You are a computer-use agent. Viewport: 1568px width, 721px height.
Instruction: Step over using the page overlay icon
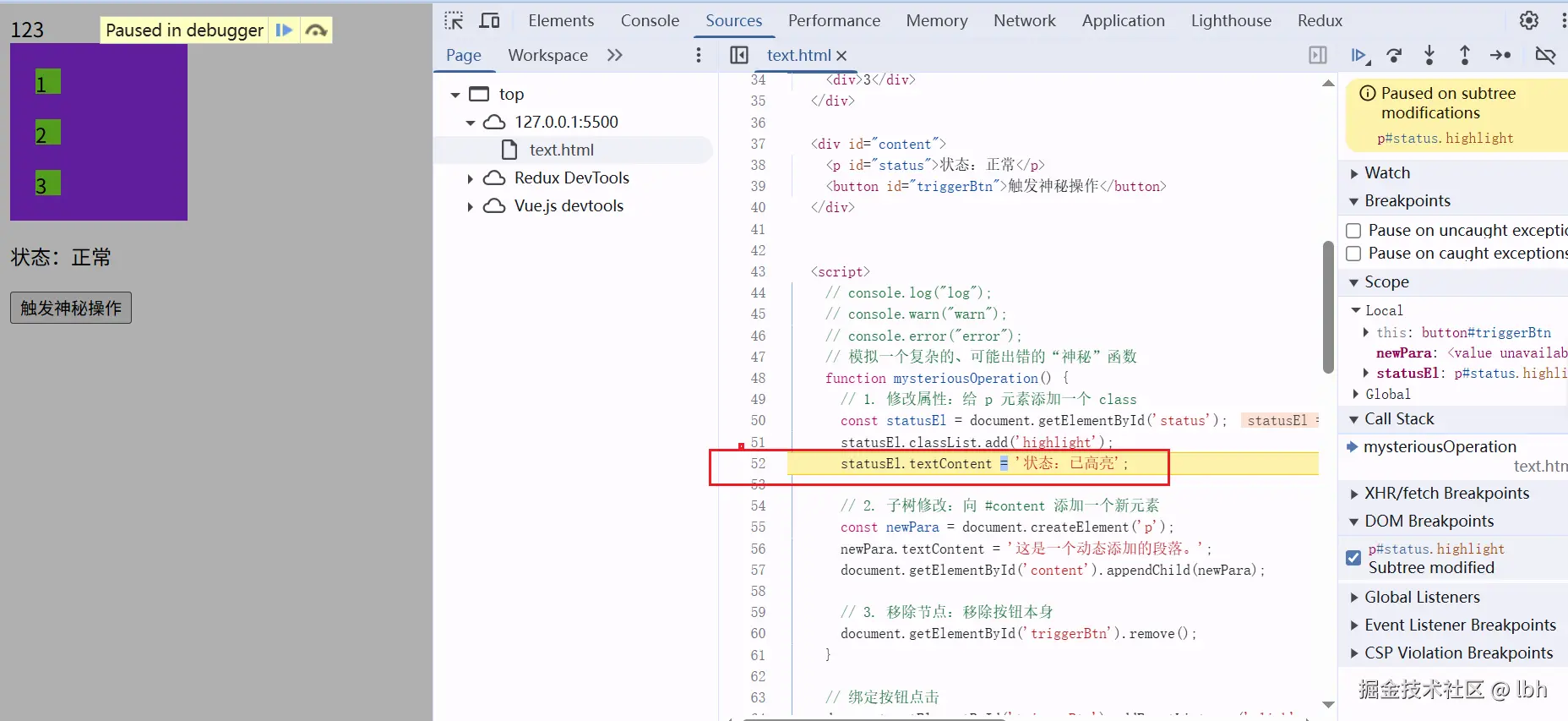click(x=316, y=30)
